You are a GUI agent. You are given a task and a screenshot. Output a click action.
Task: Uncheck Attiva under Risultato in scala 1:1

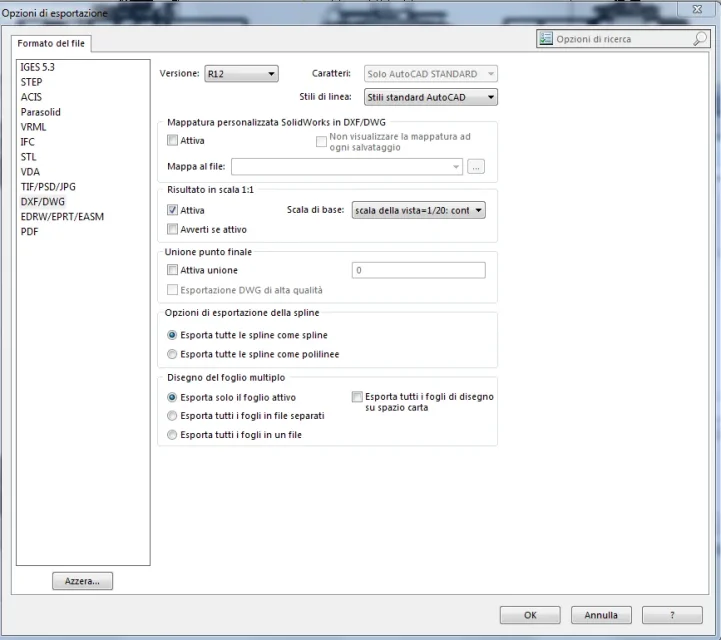[x=173, y=211]
